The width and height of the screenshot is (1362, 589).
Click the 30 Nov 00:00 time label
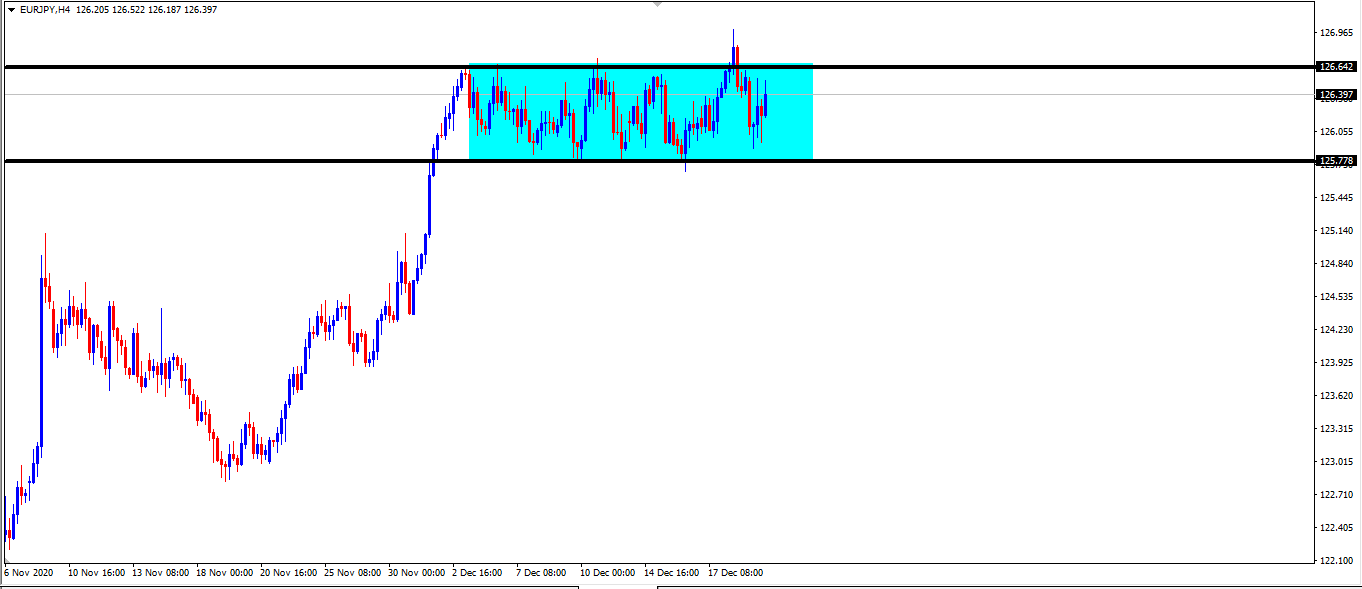[x=416, y=574]
